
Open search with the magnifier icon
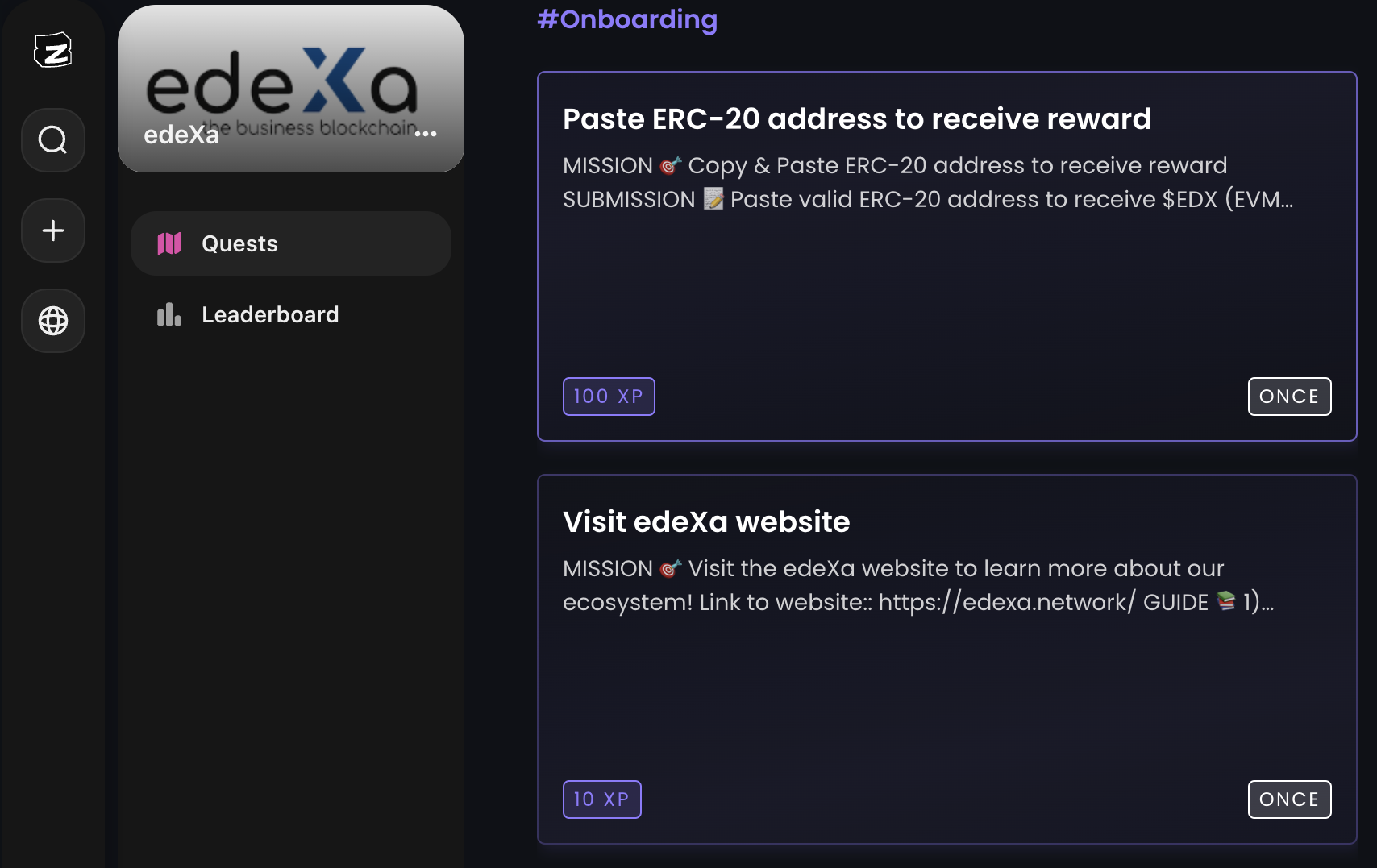(x=53, y=140)
